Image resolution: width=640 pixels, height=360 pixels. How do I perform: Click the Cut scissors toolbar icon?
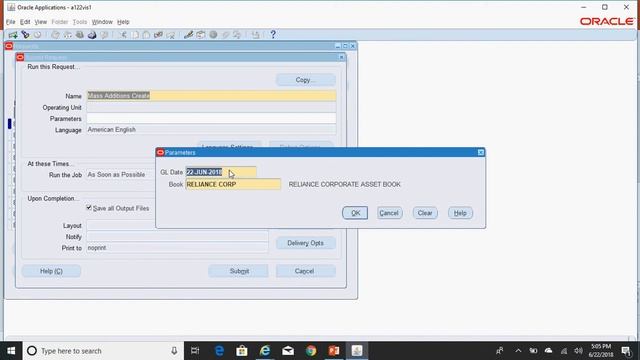coord(123,35)
